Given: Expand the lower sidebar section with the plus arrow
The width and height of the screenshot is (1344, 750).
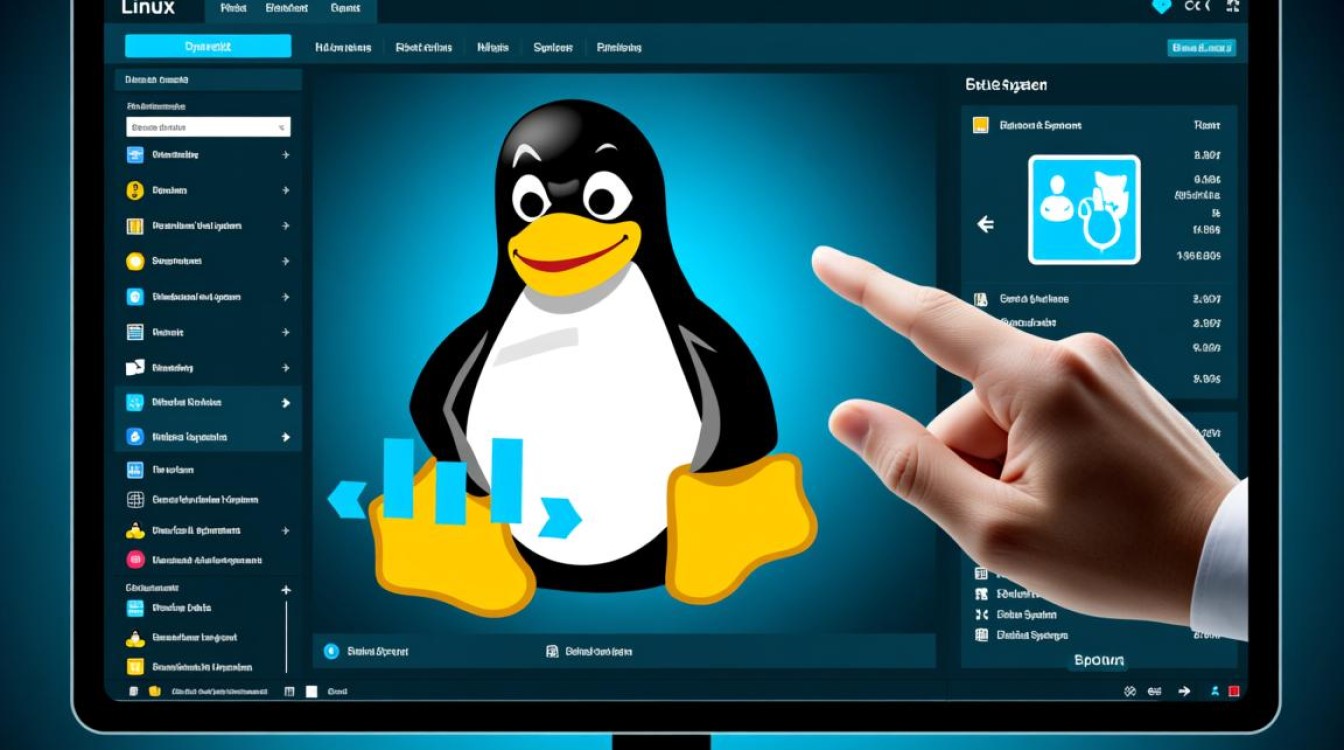Looking at the screenshot, I should point(285,588).
